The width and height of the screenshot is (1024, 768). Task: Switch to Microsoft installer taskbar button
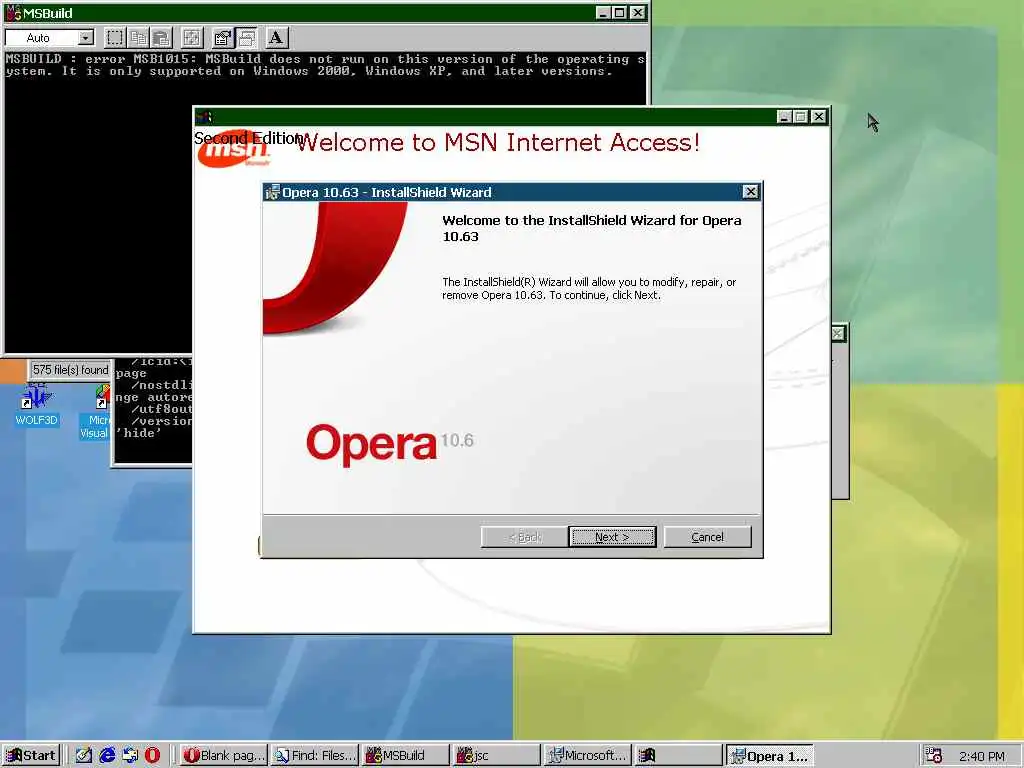586,756
